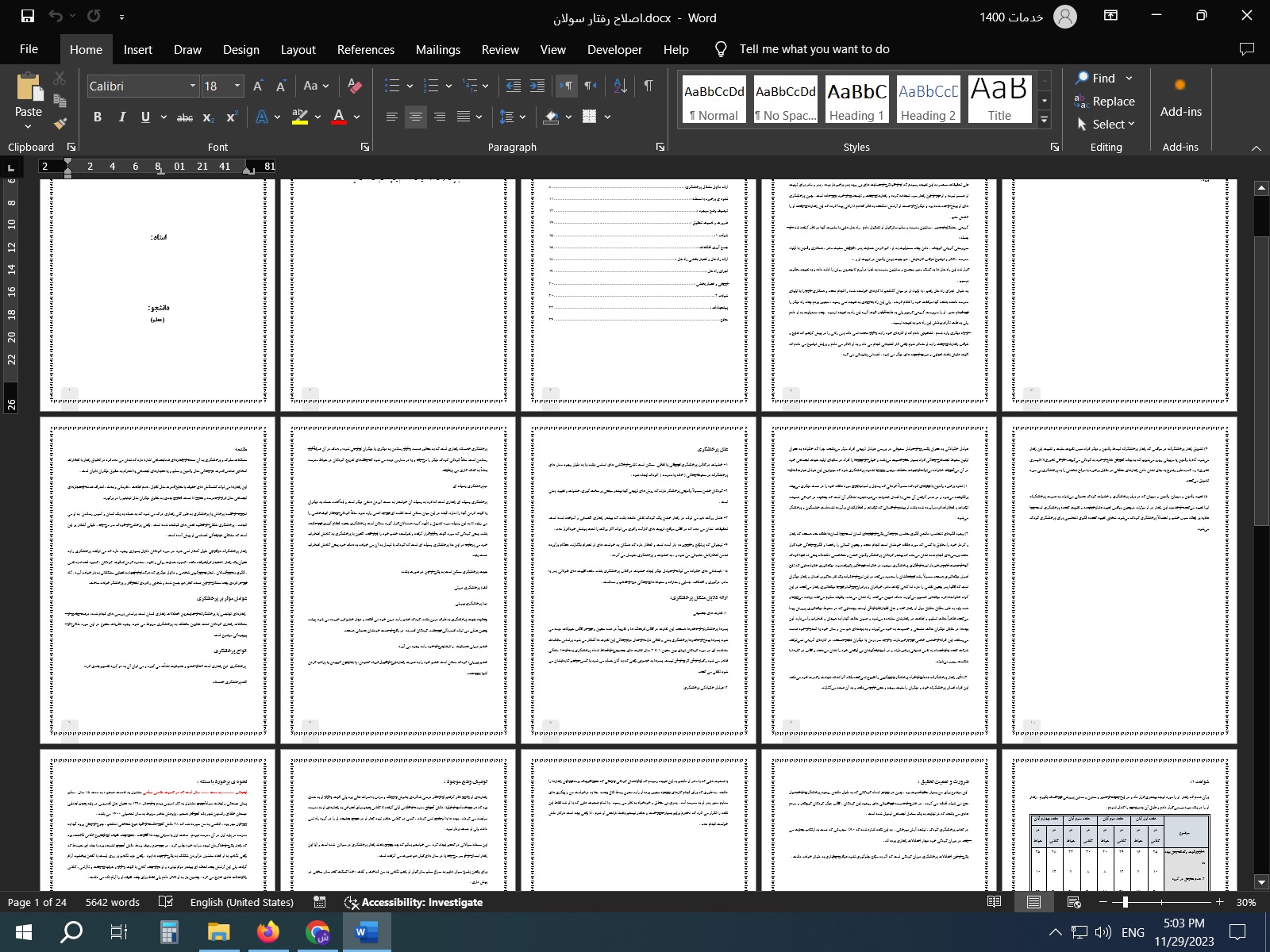Open the References ribbon tab

[x=365, y=49]
